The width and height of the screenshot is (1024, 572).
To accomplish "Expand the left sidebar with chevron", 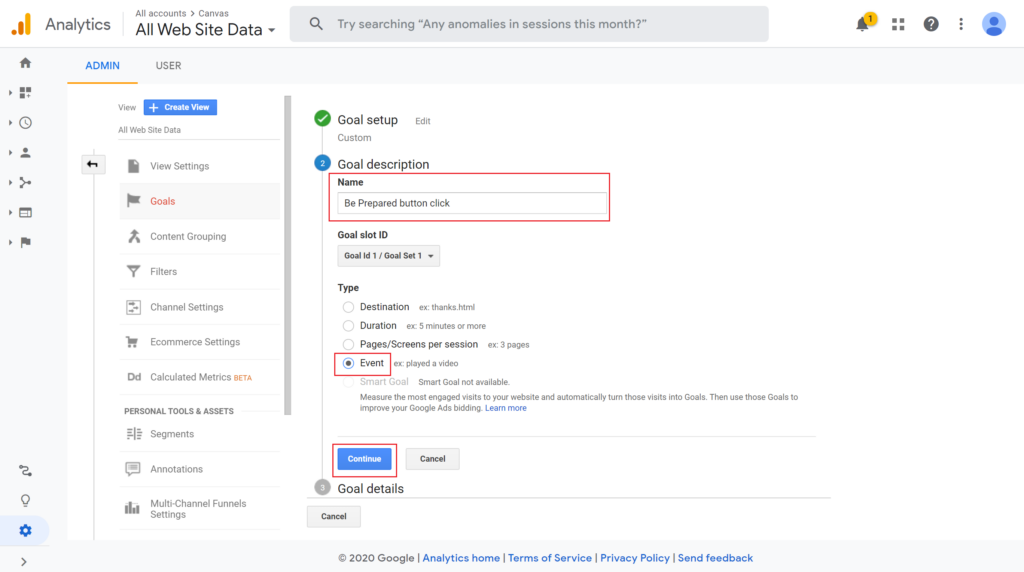I will [x=24, y=562].
